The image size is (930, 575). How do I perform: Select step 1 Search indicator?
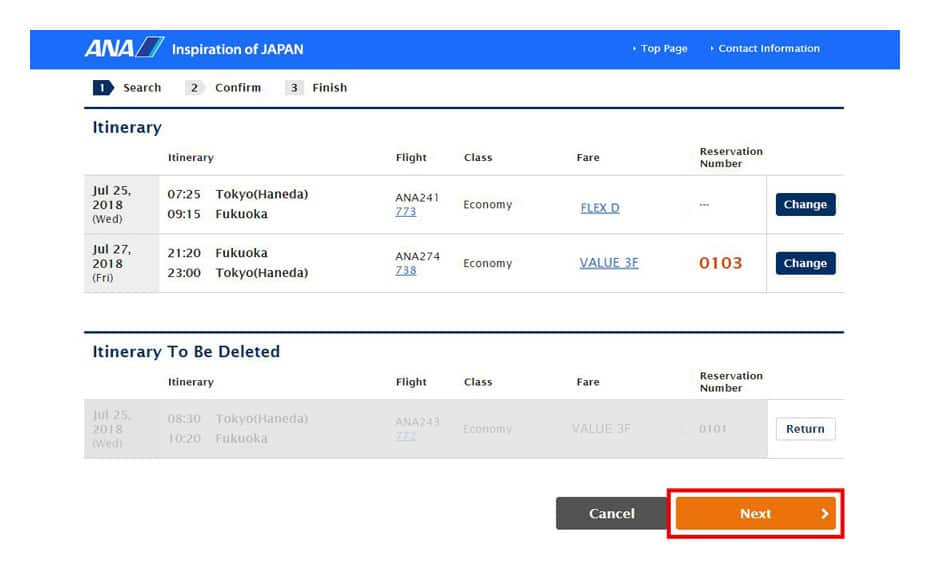(127, 88)
